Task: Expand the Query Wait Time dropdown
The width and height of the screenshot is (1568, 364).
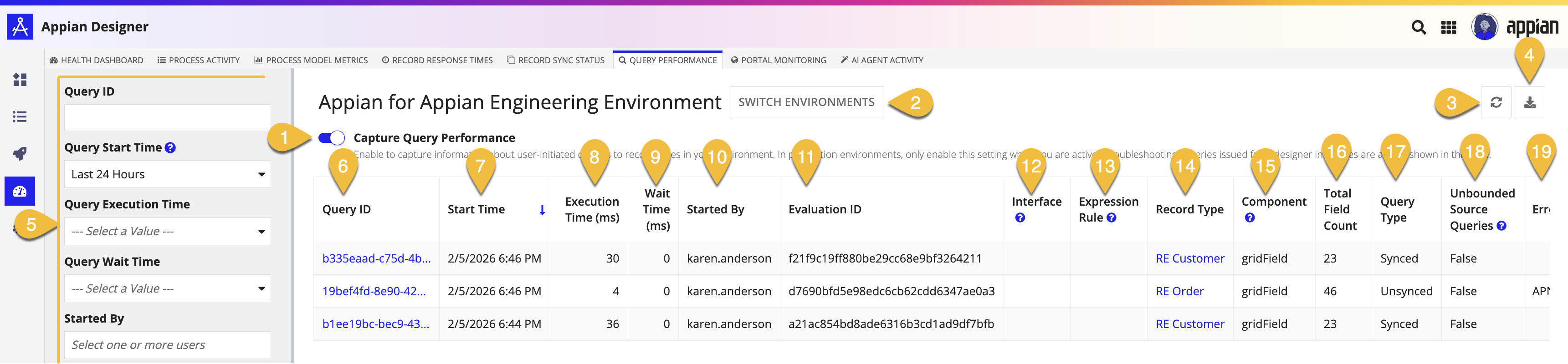Action: click(x=167, y=288)
